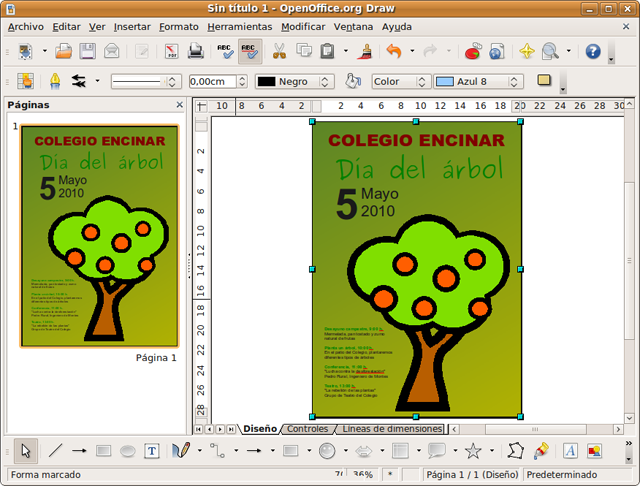Click the Save document icon
Image resolution: width=640 pixels, height=486 pixels.
click(87, 51)
